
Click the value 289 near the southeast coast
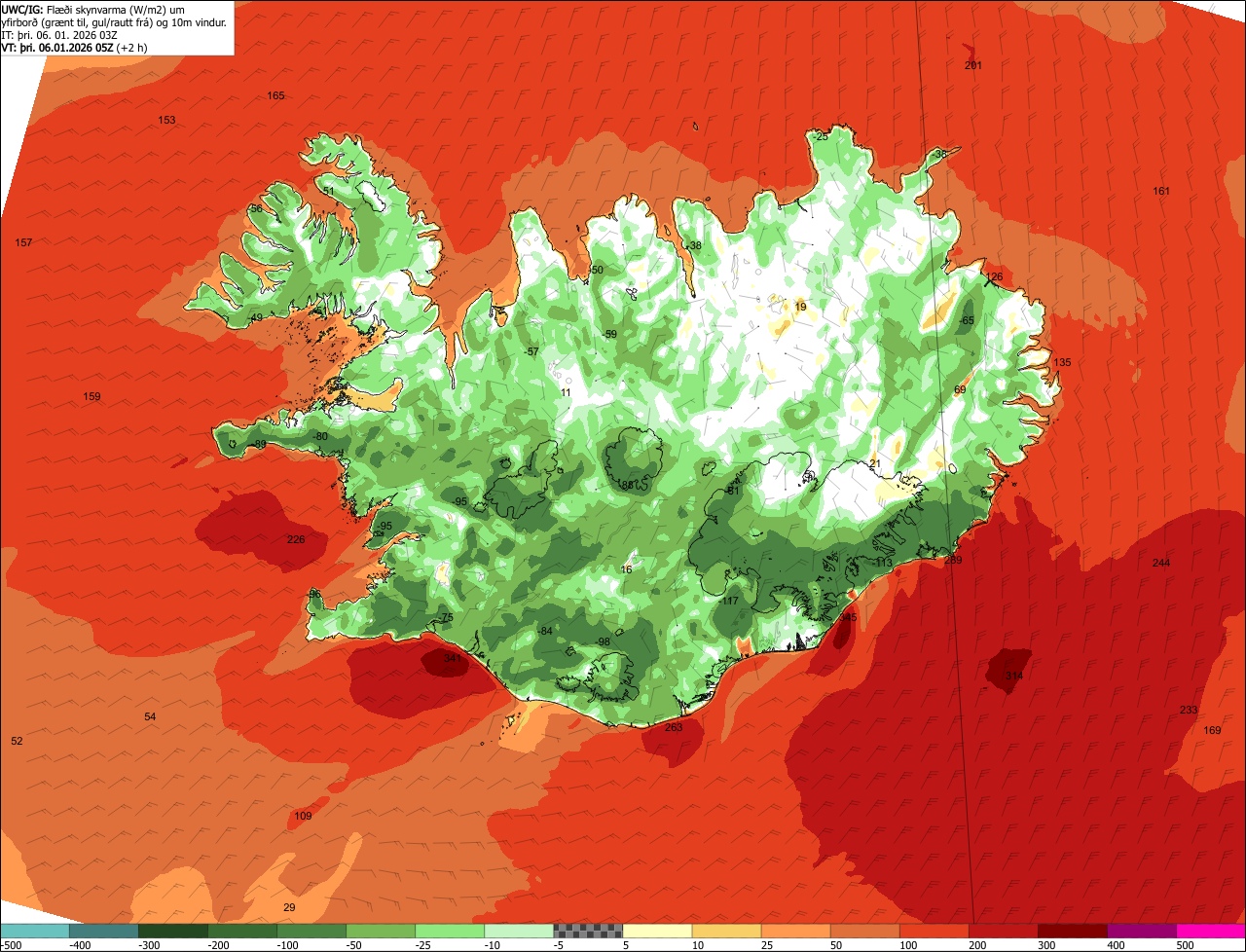coord(953,560)
